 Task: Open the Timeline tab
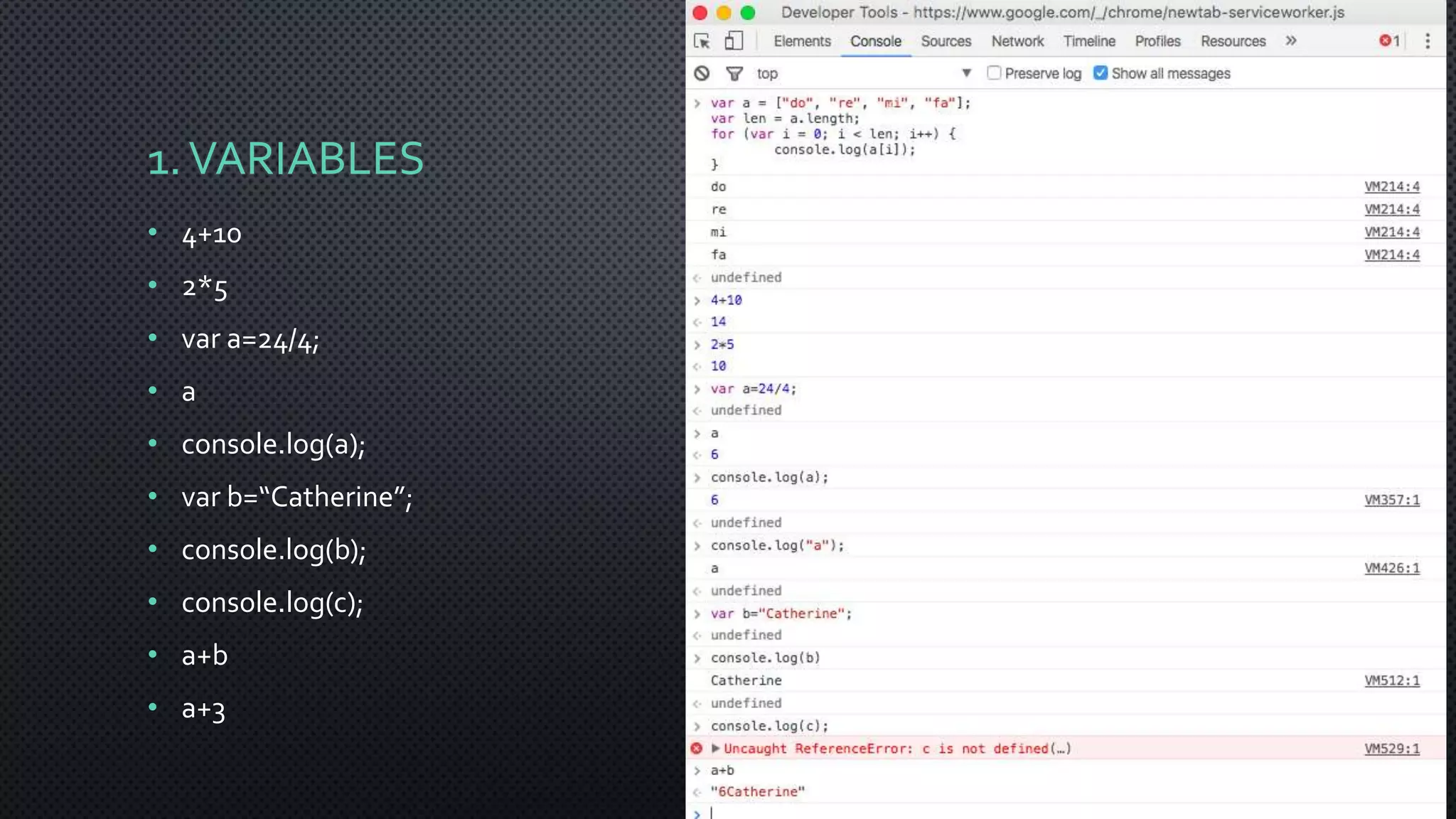(1089, 41)
